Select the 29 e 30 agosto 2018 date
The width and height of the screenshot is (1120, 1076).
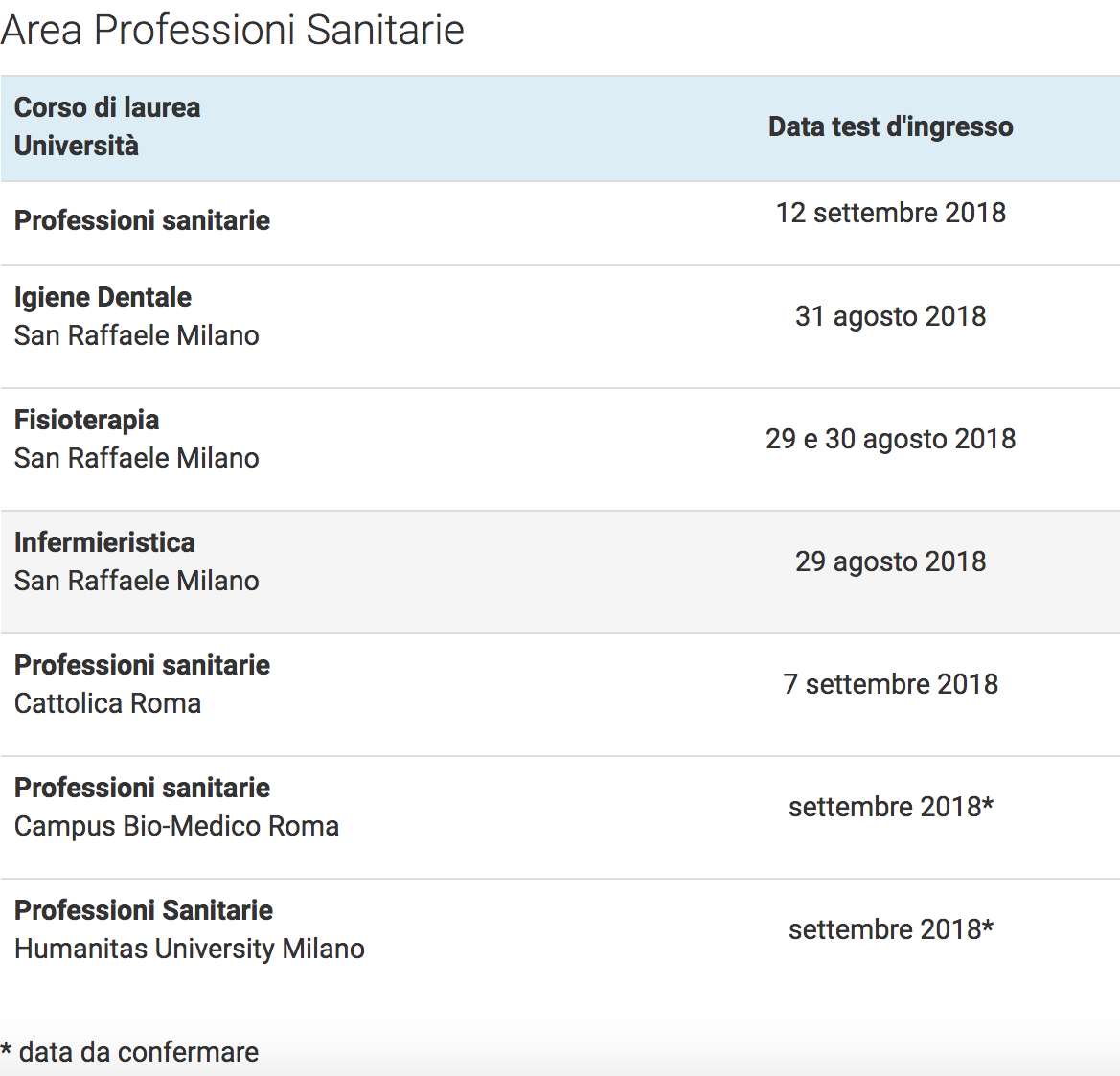point(891,439)
